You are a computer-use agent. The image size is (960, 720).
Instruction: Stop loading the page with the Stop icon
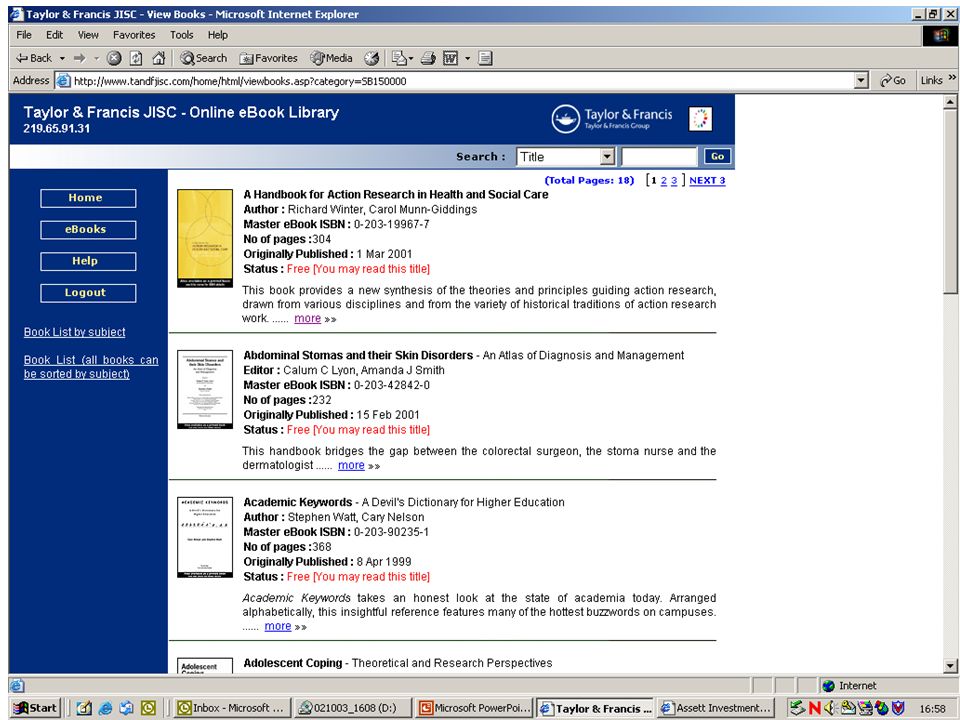pyautogui.click(x=114, y=58)
